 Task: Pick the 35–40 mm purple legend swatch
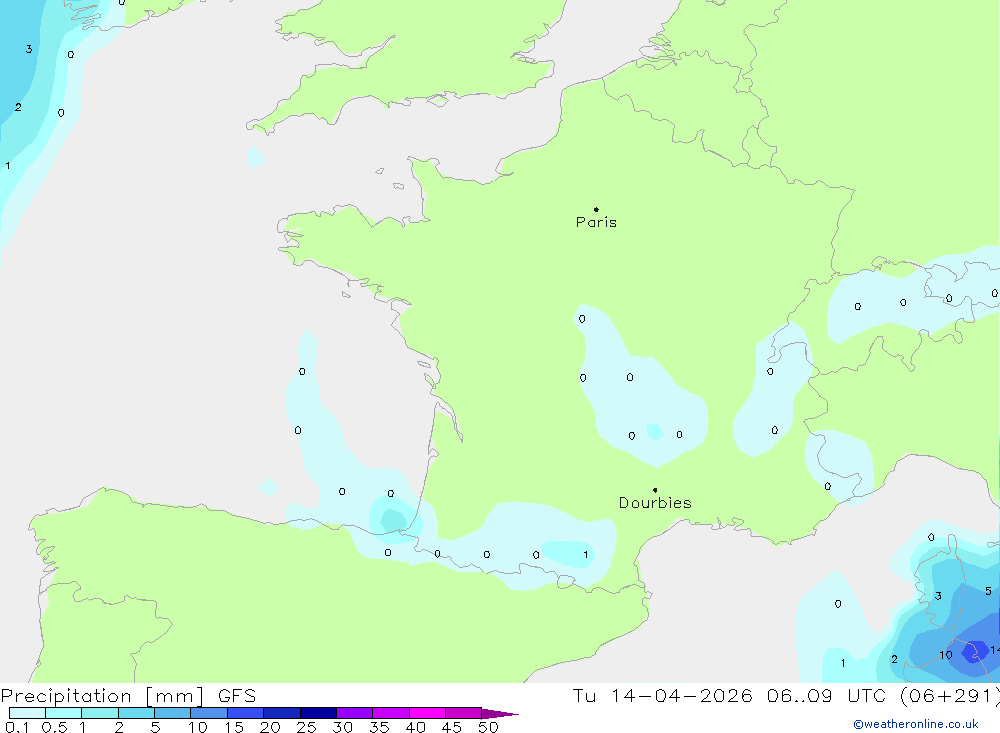[x=391, y=713]
